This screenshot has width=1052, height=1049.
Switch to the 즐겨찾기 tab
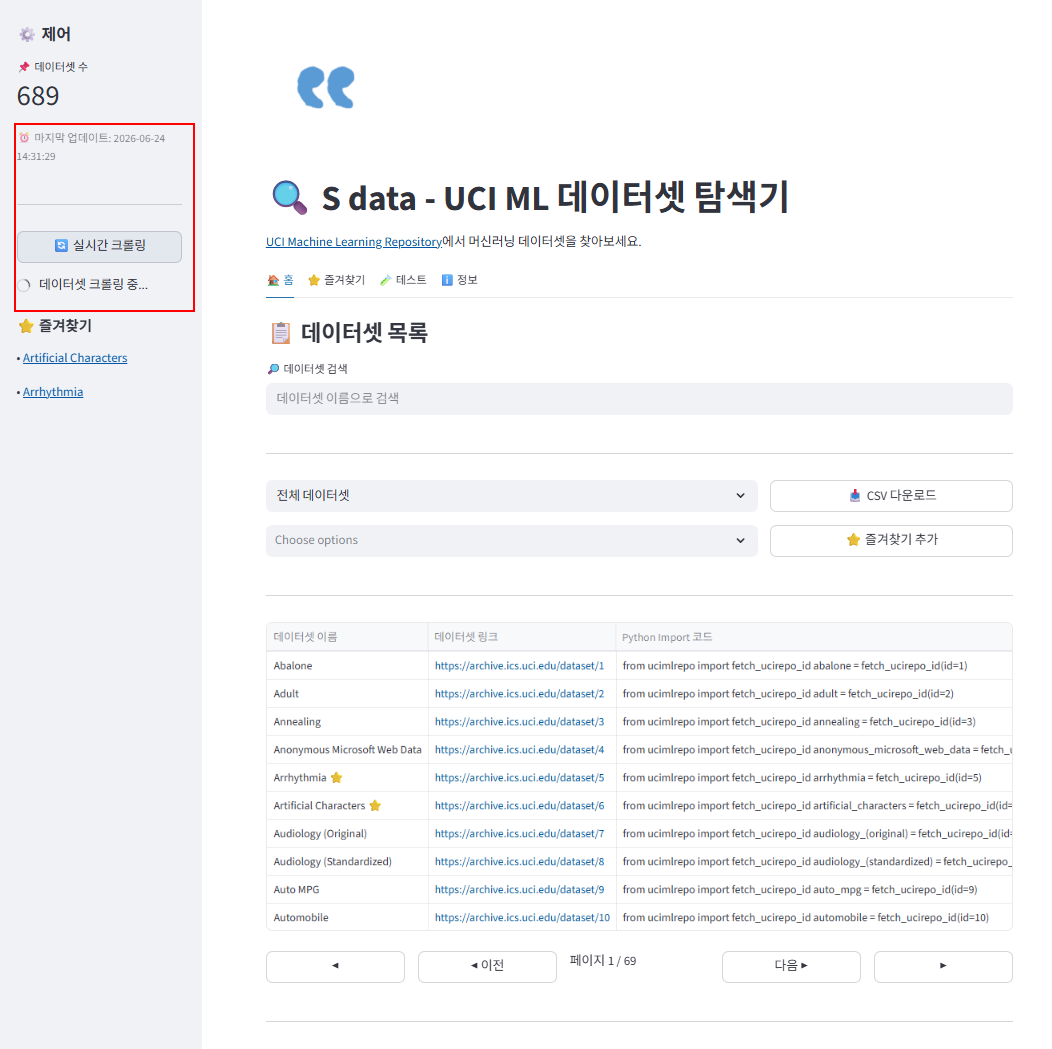coord(336,280)
